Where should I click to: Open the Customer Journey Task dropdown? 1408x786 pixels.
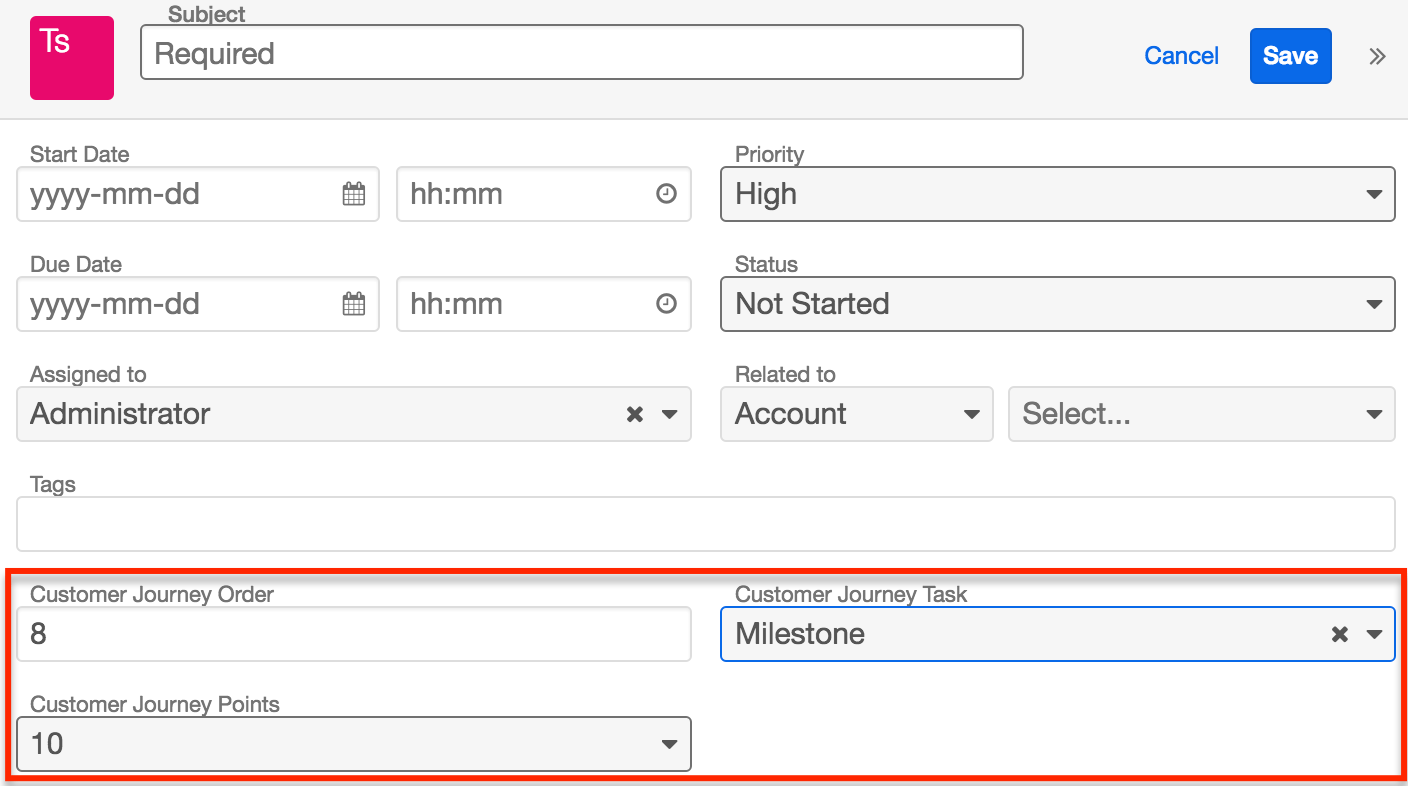1374,634
